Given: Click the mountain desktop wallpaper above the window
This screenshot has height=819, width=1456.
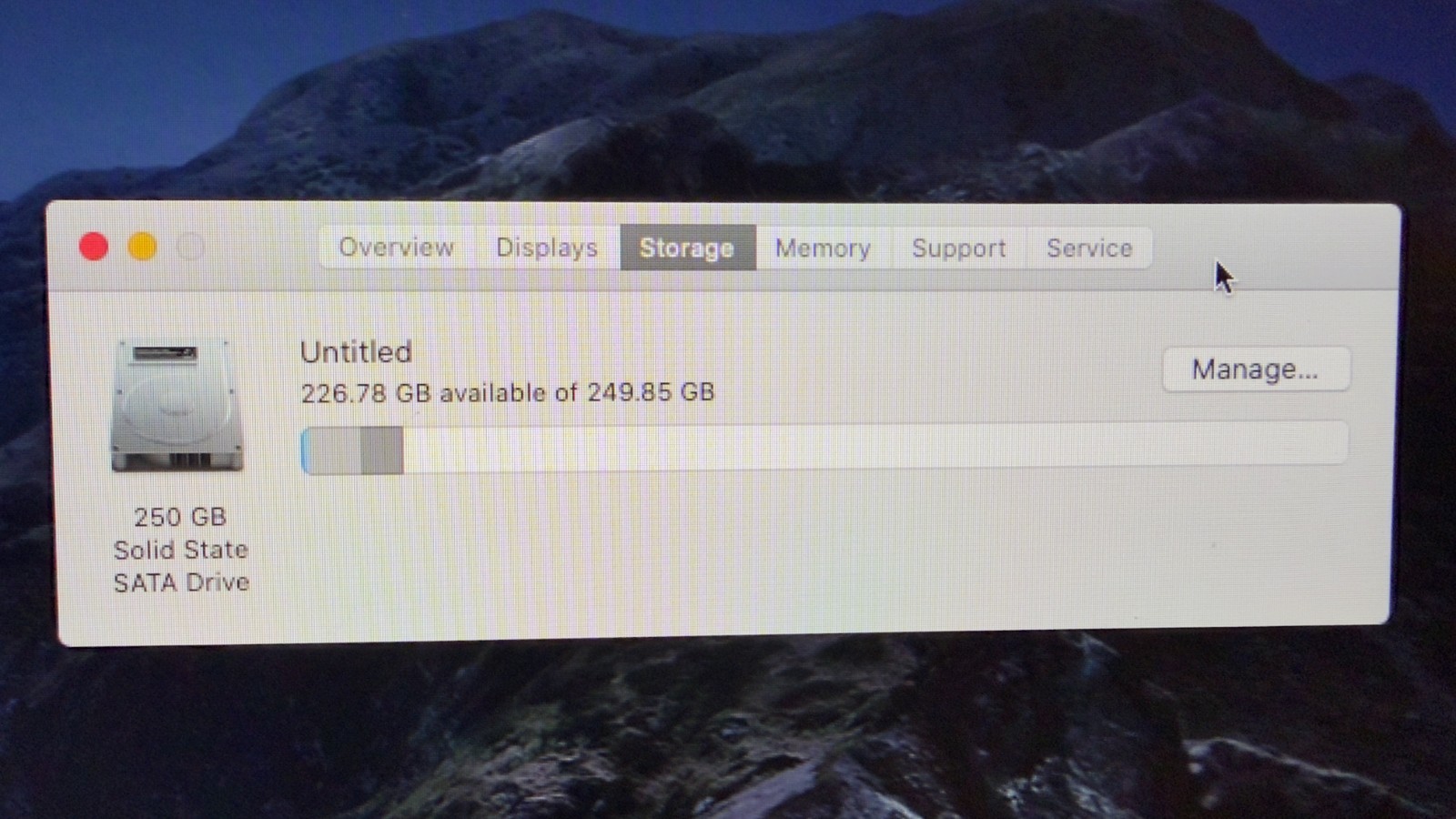Looking at the screenshot, I should coord(728,100).
